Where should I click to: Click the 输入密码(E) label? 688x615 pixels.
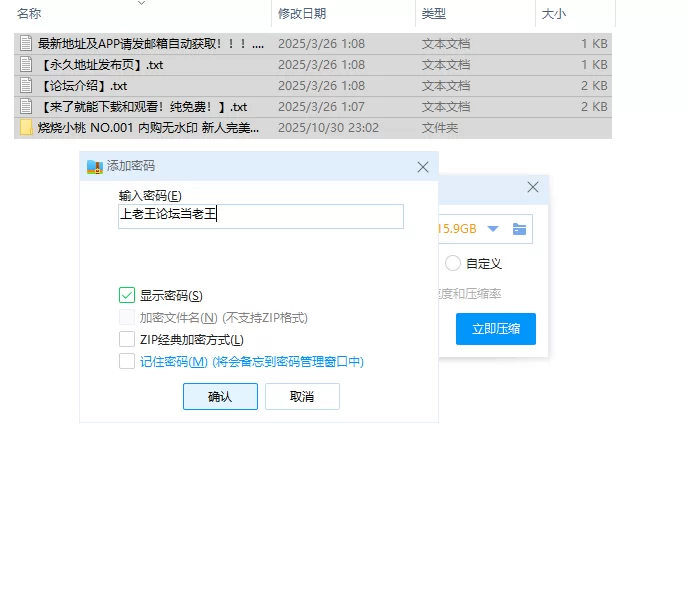pyautogui.click(x=150, y=196)
